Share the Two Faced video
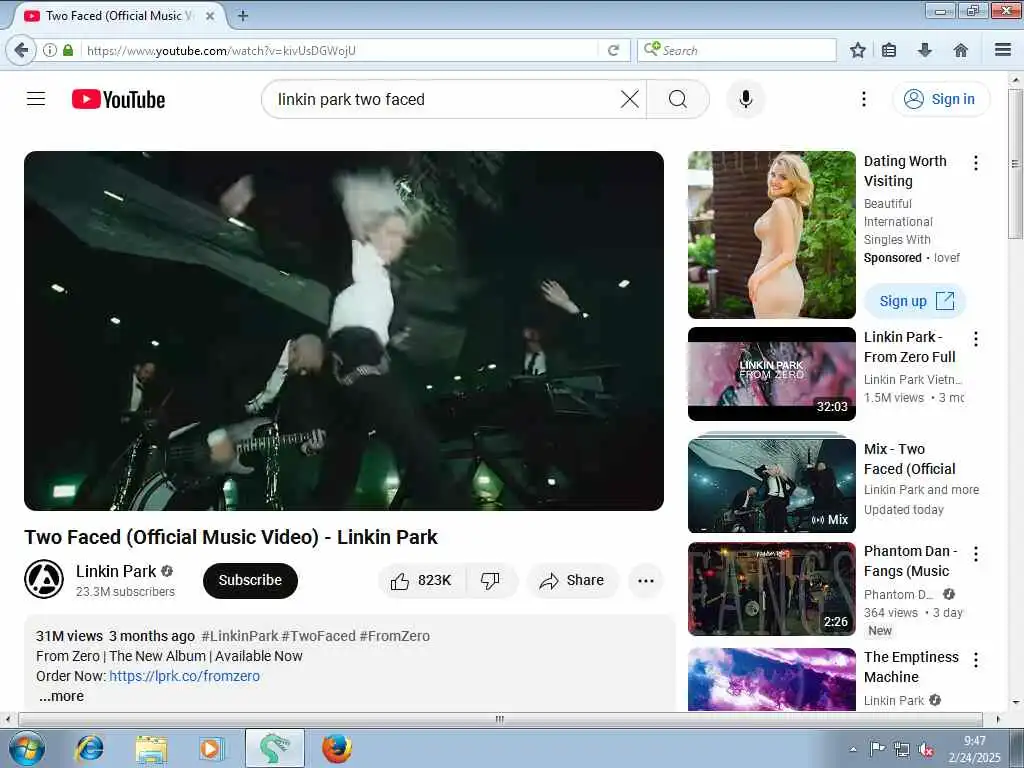This screenshot has width=1024, height=768. pyautogui.click(x=572, y=580)
